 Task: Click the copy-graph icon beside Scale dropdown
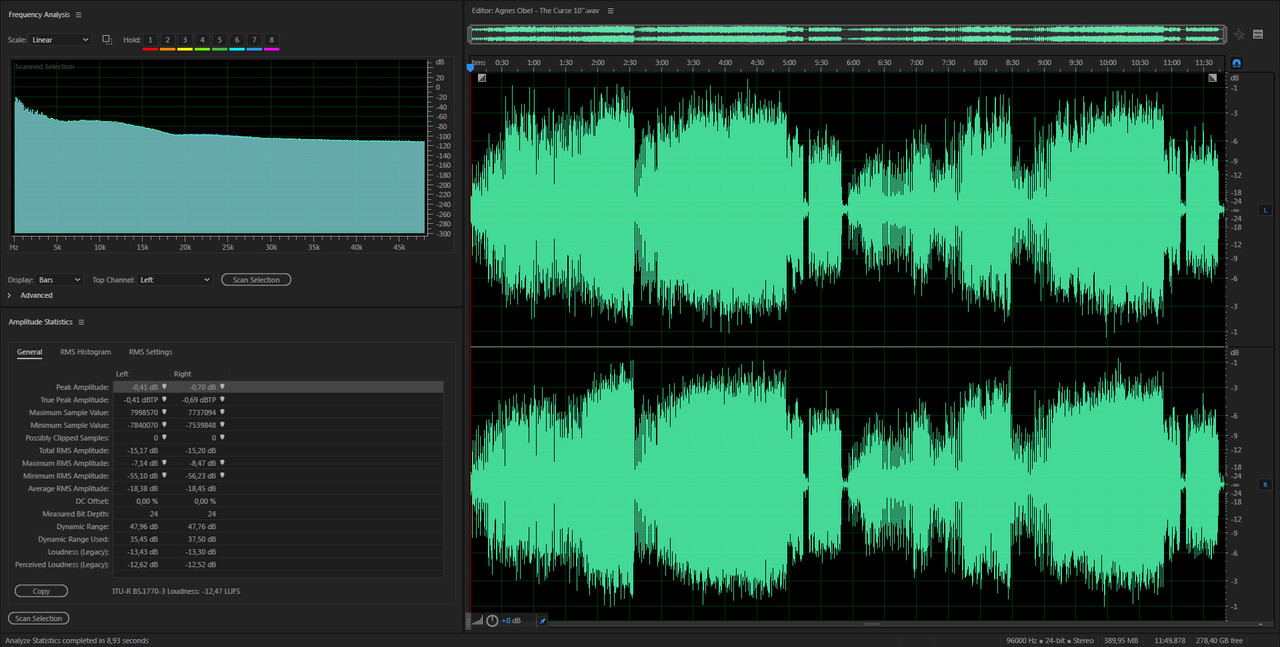(107, 40)
